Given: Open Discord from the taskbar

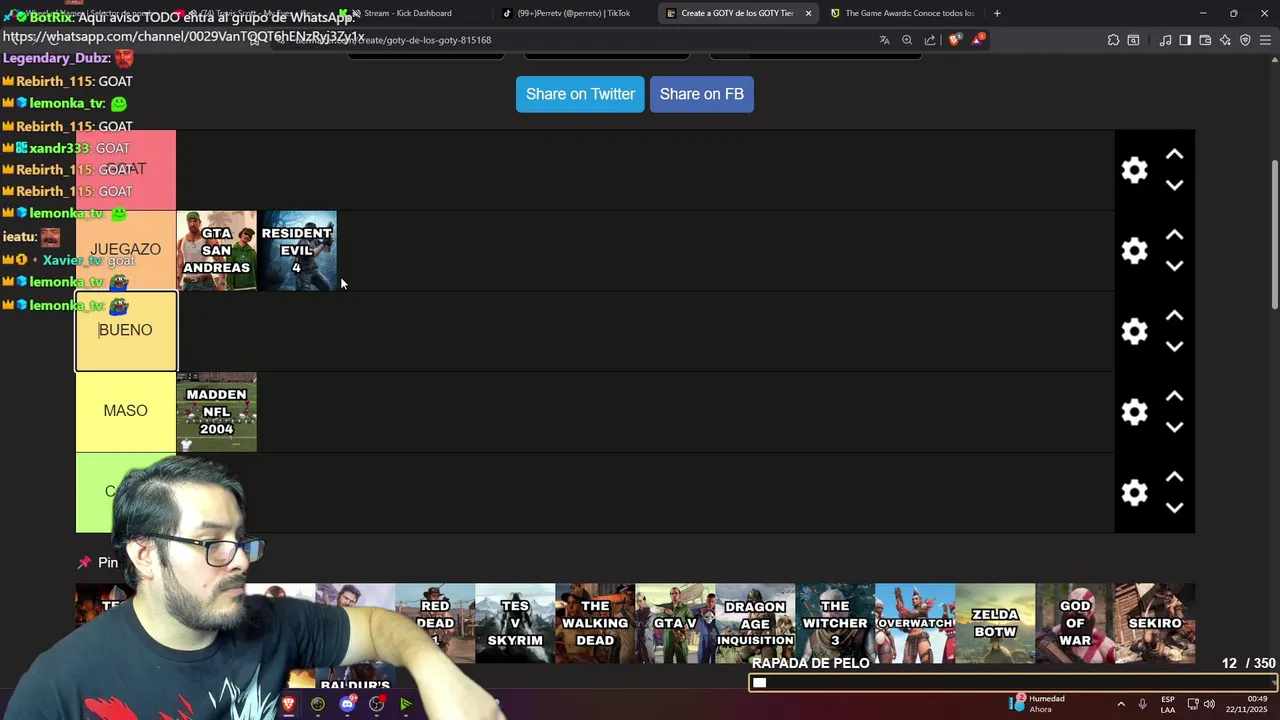Looking at the screenshot, I should 347,704.
